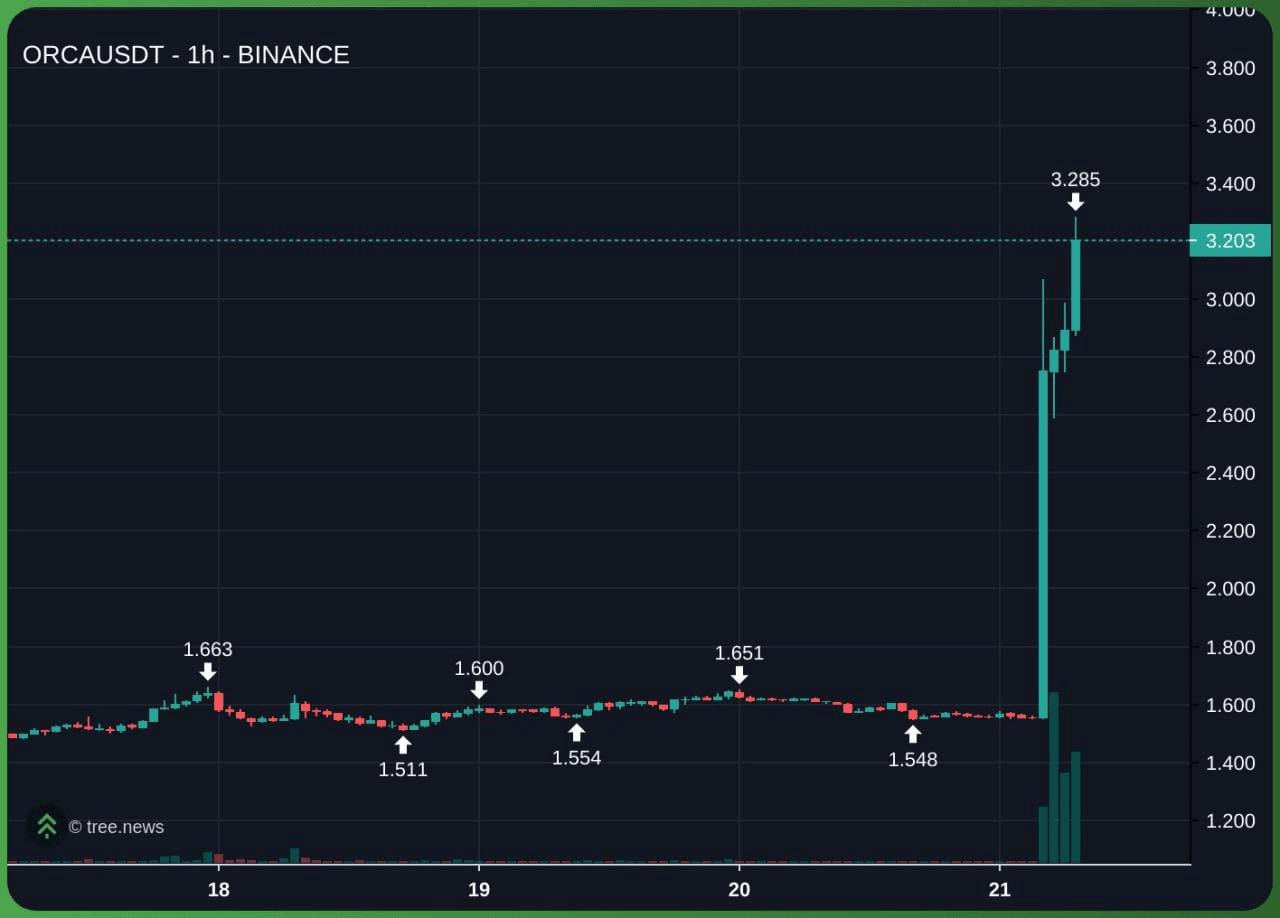Click the 1.548 low price label
This screenshot has width=1280, height=918.
pyautogui.click(x=913, y=760)
